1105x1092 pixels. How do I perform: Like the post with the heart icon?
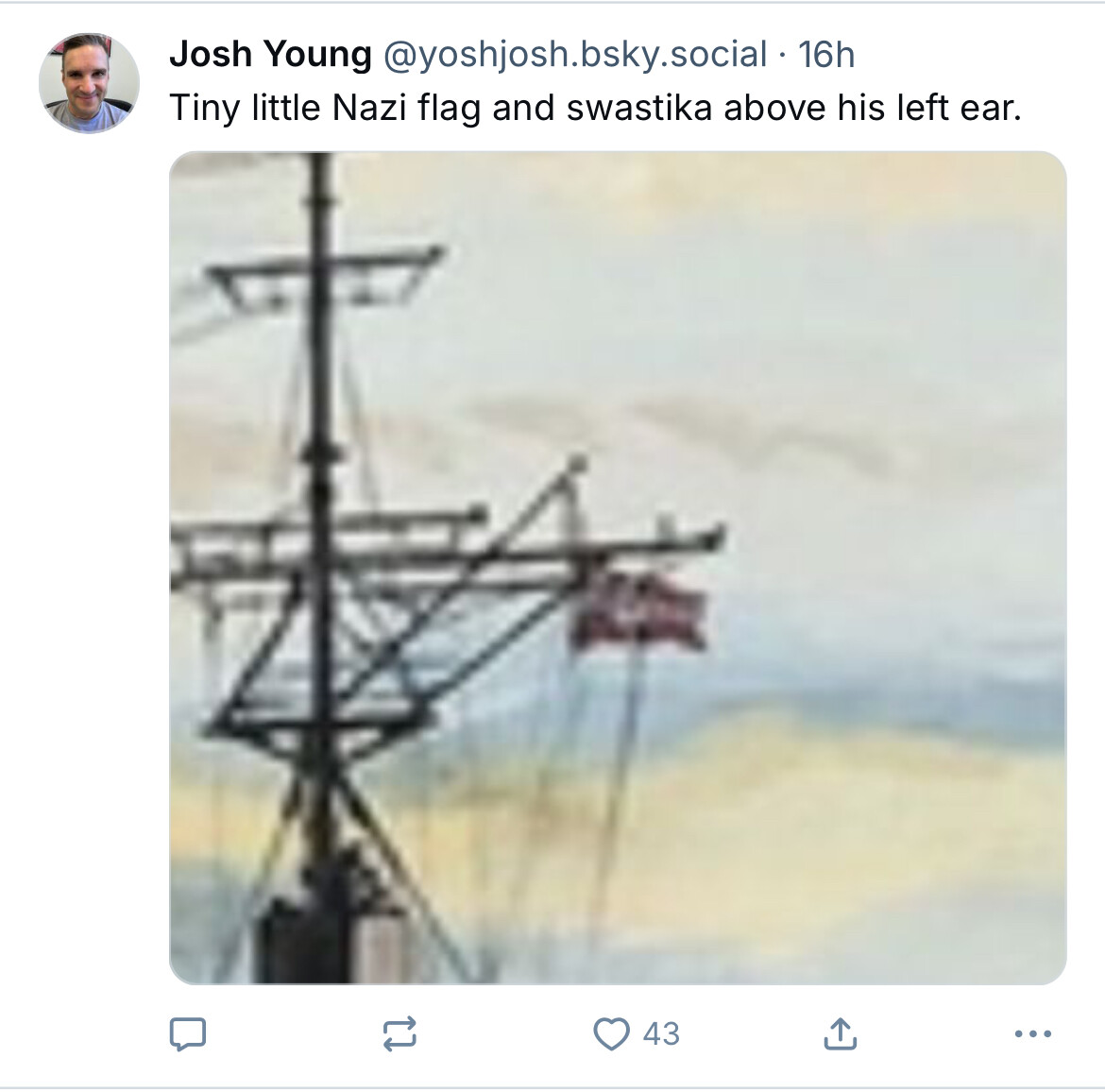(611, 1034)
